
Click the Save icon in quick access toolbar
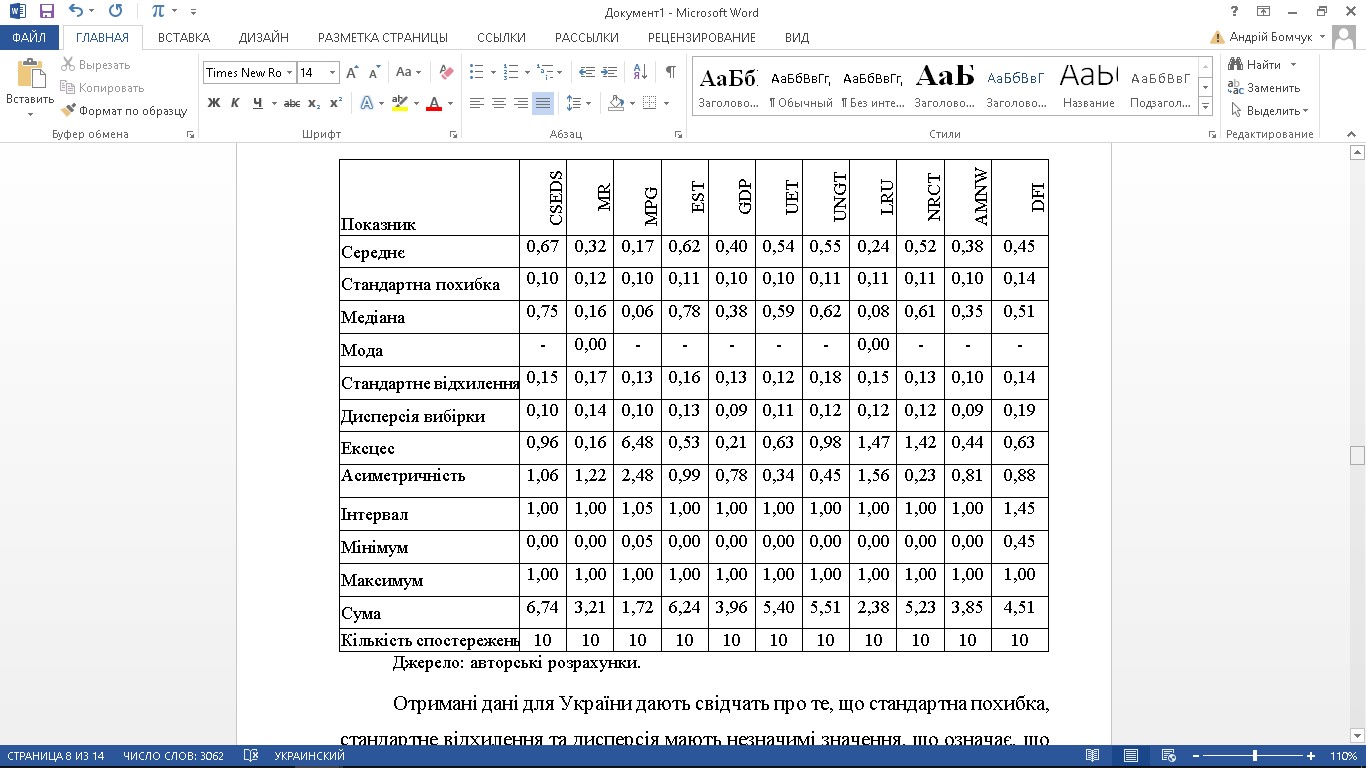point(46,12)
